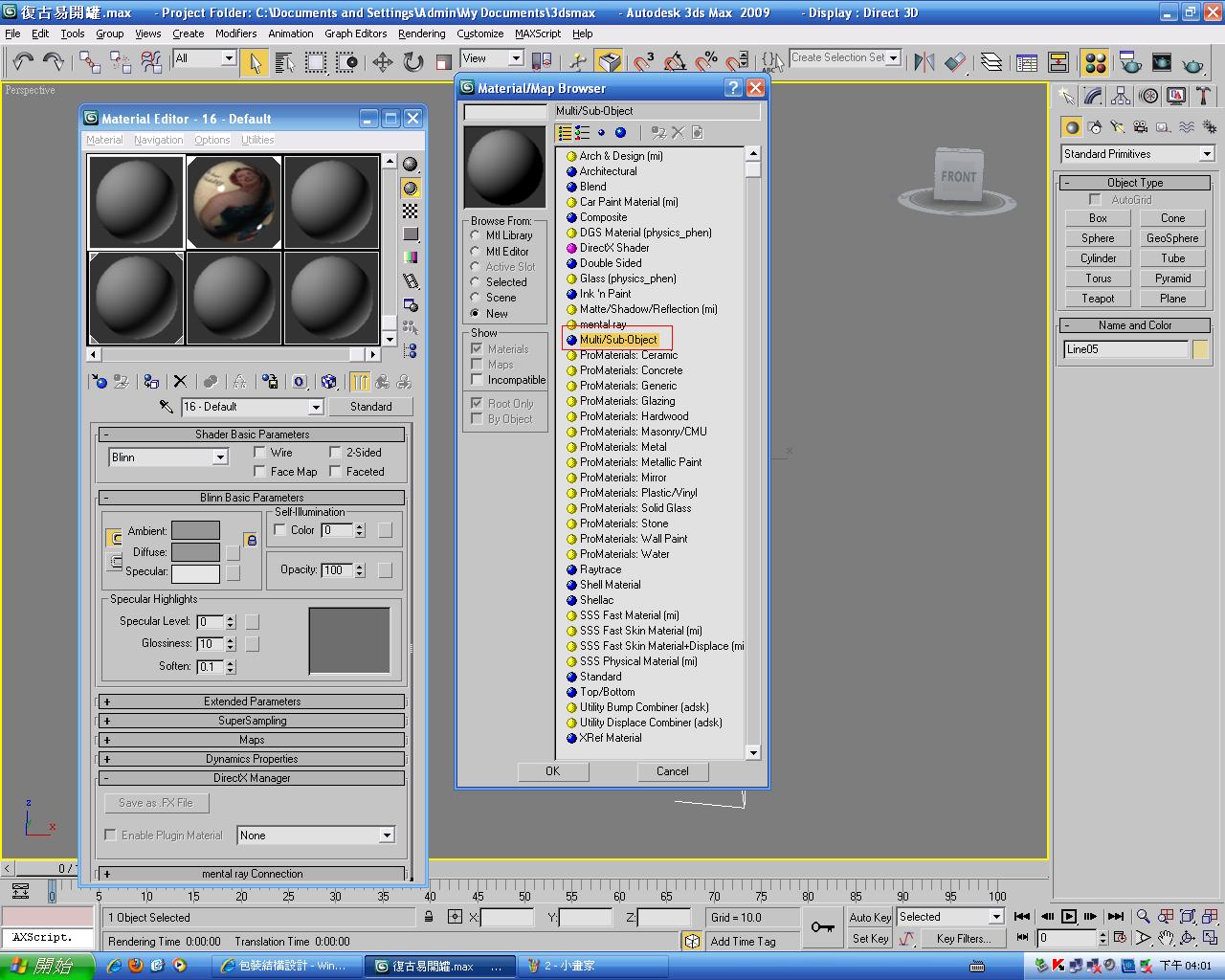Click the Redo arrow in main toolbar

point(53,62)
